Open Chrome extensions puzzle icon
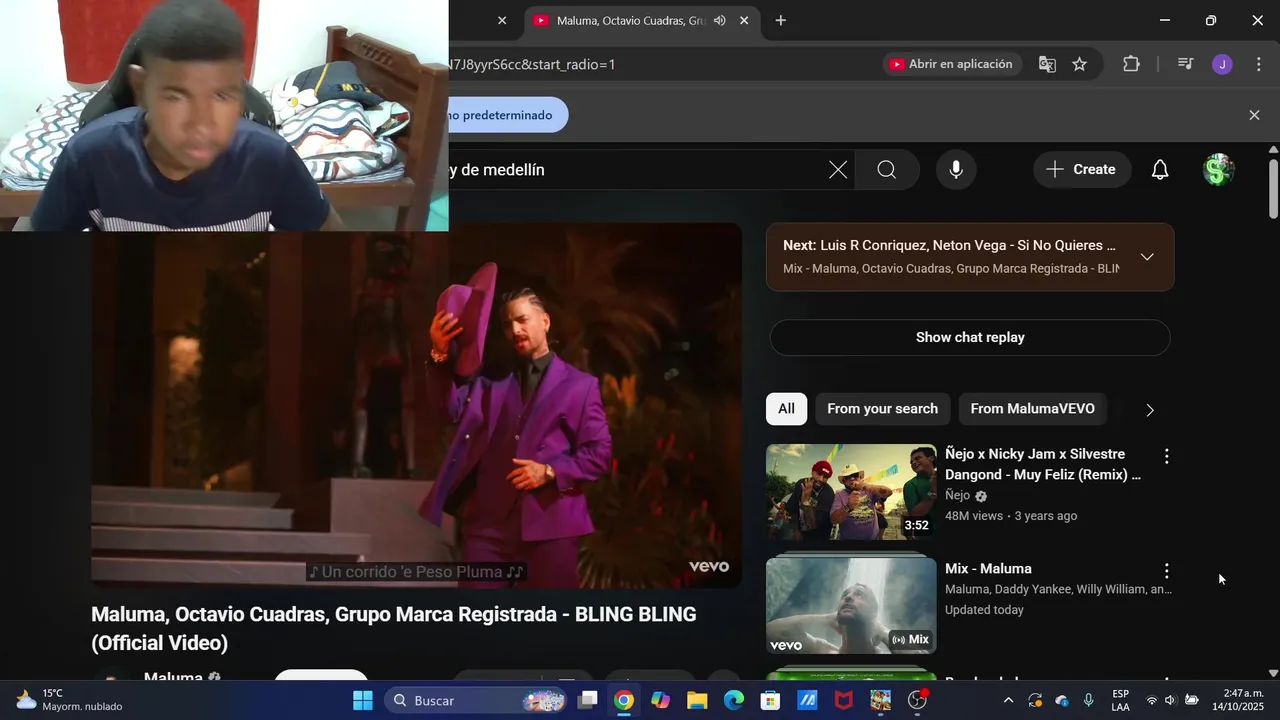This screenshot has width=1280, height=720. tap(1131, 64)
